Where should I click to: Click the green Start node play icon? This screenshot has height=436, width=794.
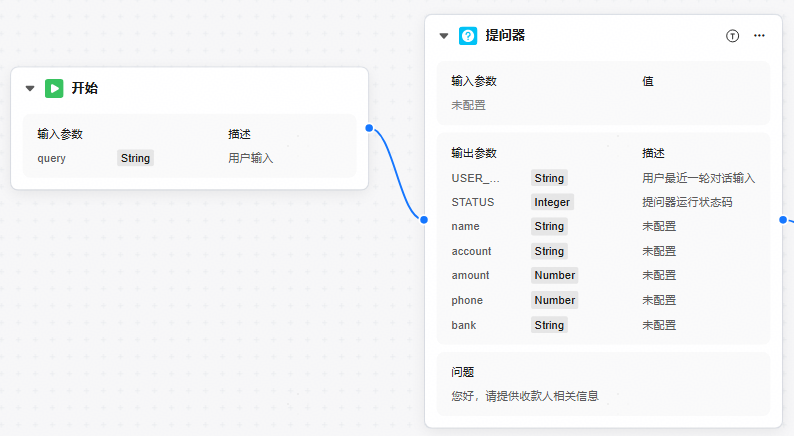click(x=54, y=88)
